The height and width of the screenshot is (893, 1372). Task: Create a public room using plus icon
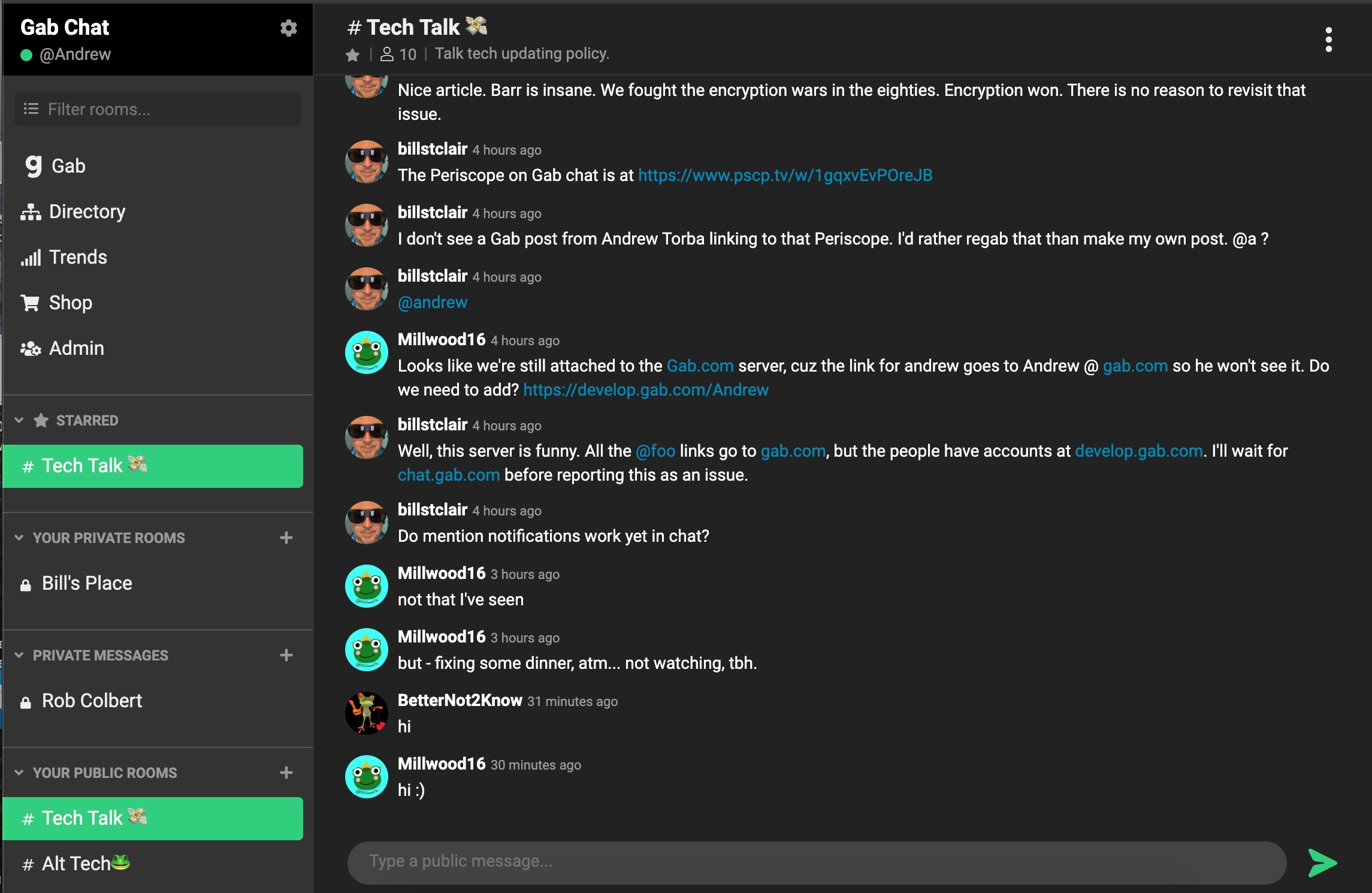pos(286,773)
